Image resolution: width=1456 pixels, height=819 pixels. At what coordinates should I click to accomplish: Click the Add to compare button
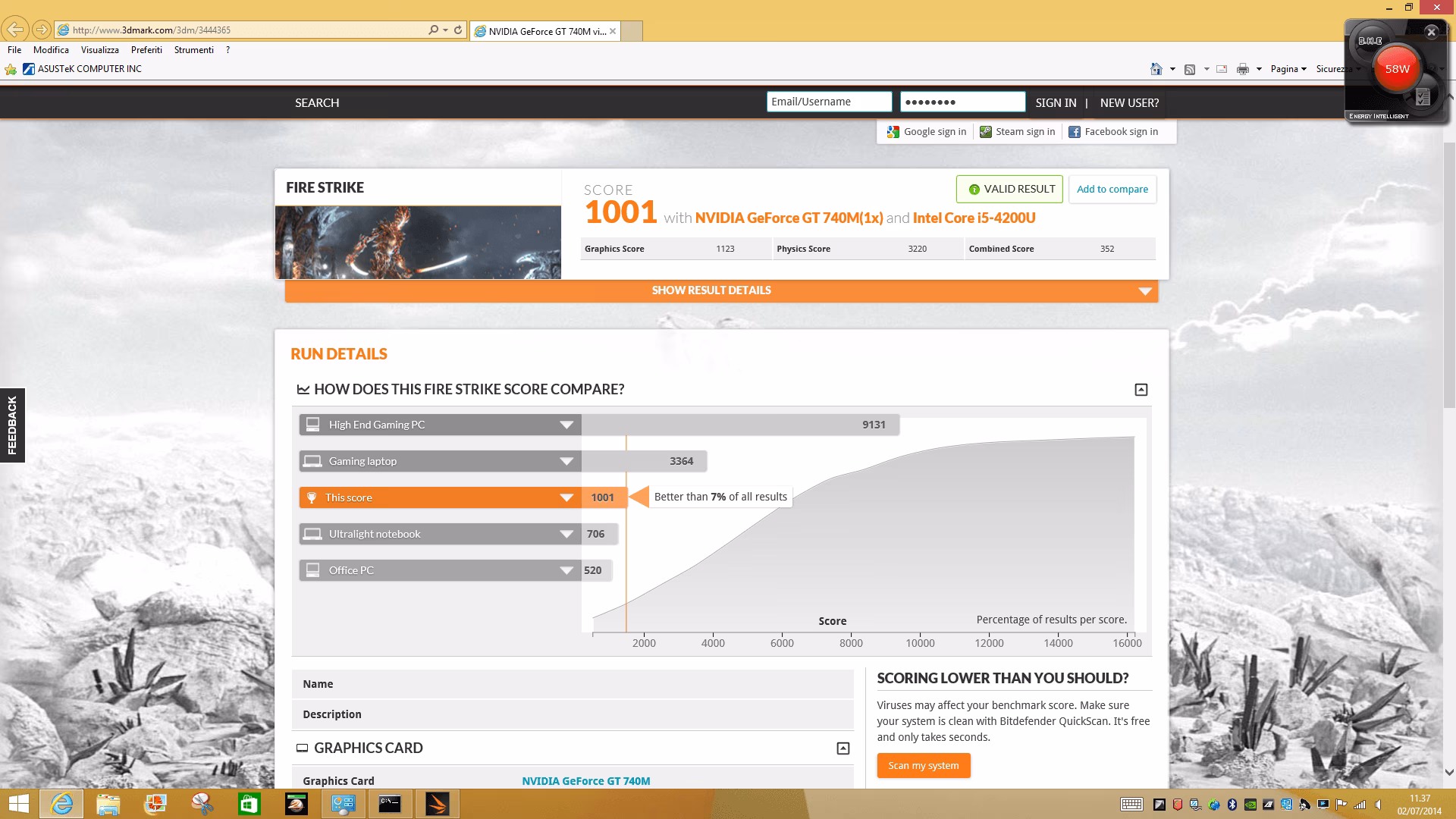tap(1112, 190)
